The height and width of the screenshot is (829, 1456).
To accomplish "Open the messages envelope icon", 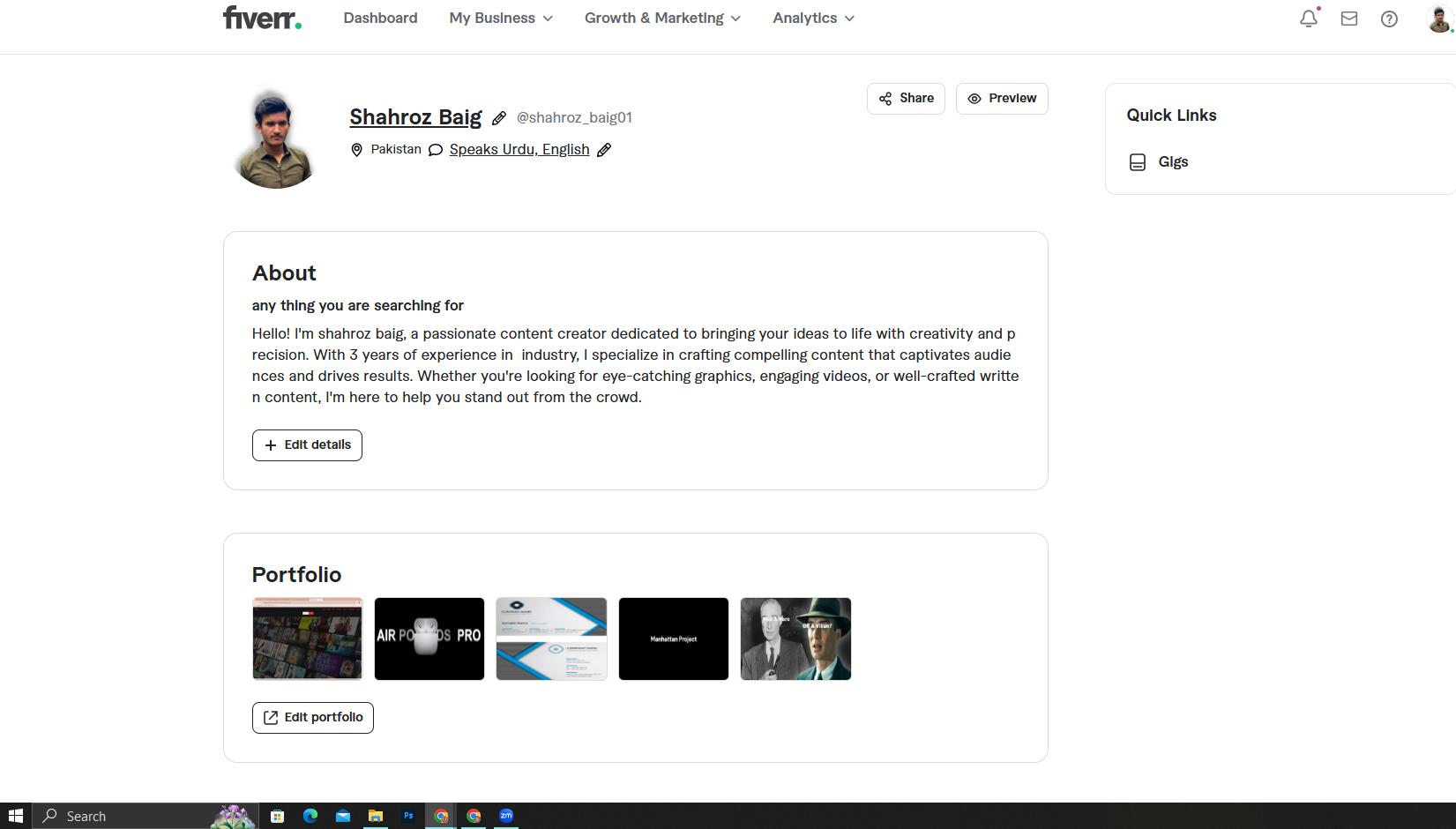I will pos(1348,19).
